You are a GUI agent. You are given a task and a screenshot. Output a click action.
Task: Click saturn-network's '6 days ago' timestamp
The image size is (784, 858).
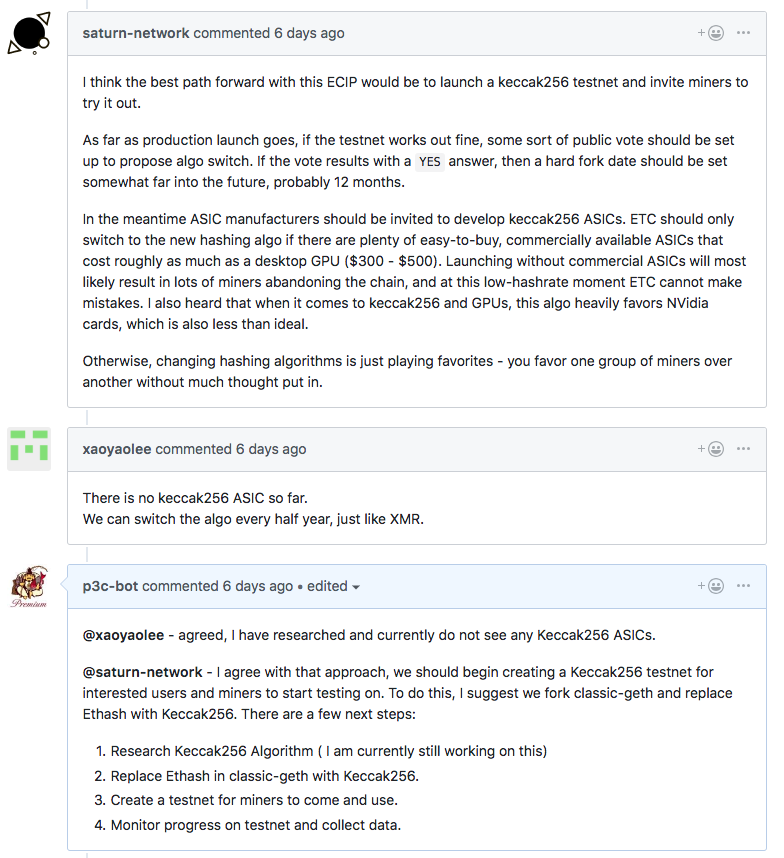(309, 33)
